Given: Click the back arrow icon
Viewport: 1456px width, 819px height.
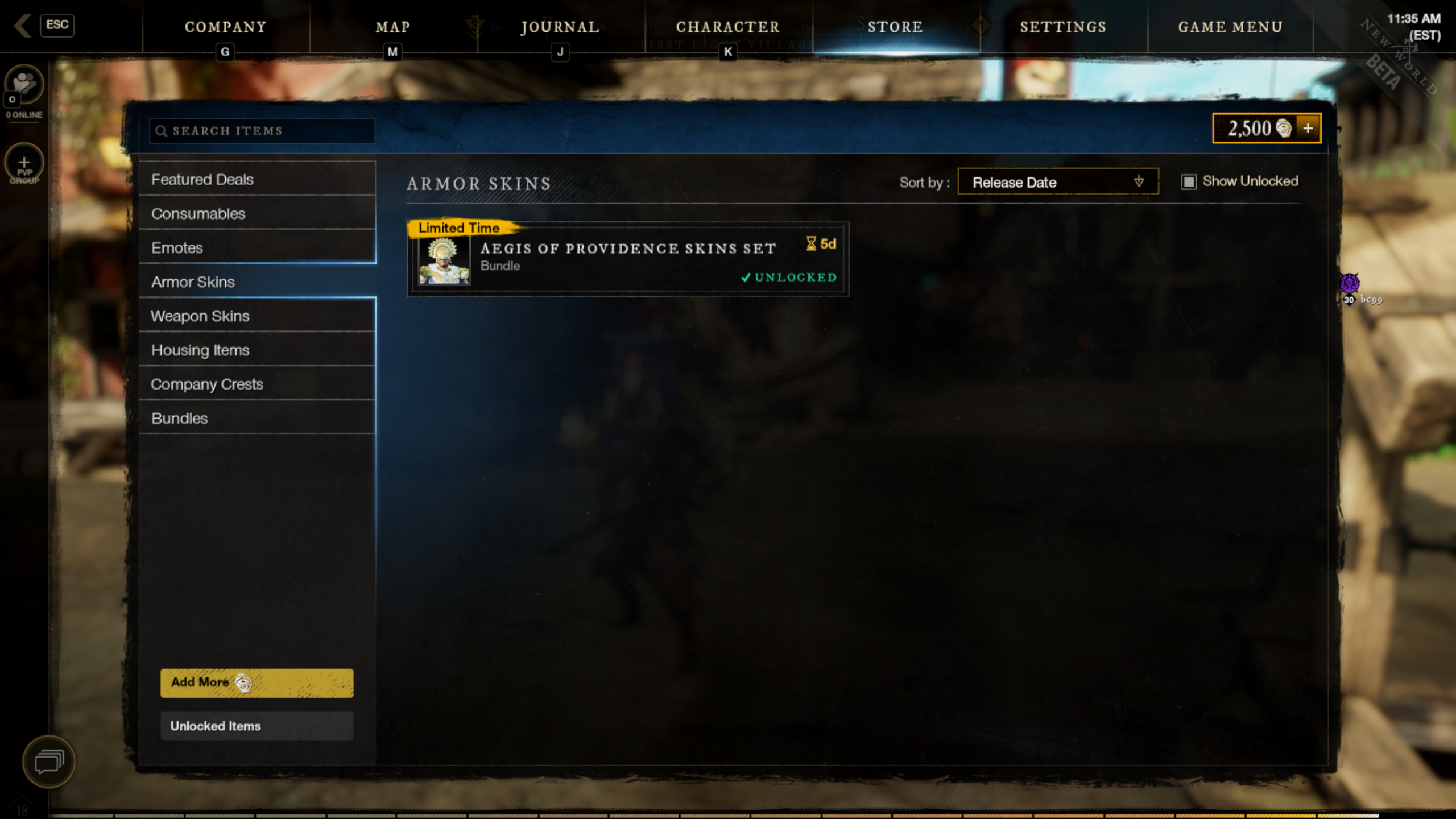Looking at the screenshot, I should [x=23, y=26].
